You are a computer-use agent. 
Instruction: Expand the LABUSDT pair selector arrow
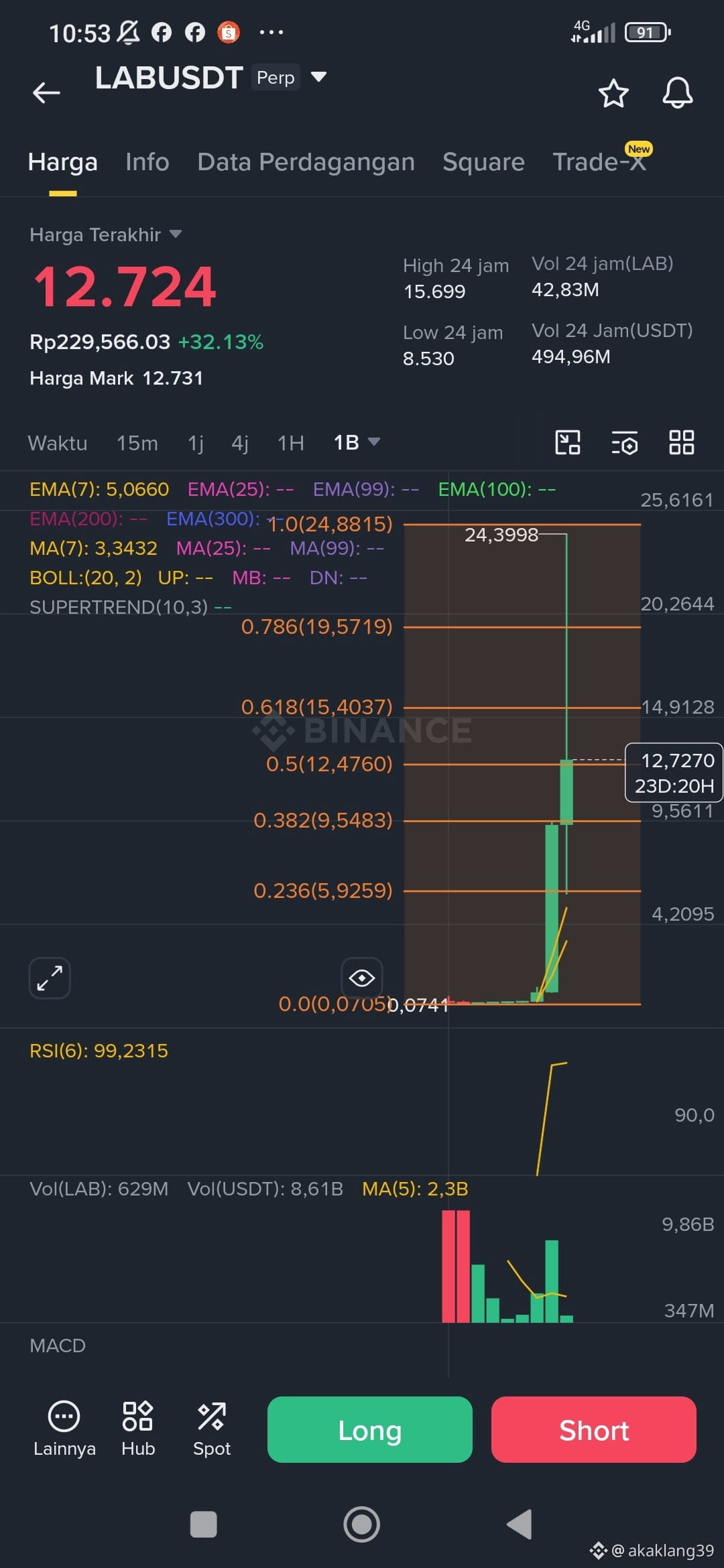[x=319, y=76]
